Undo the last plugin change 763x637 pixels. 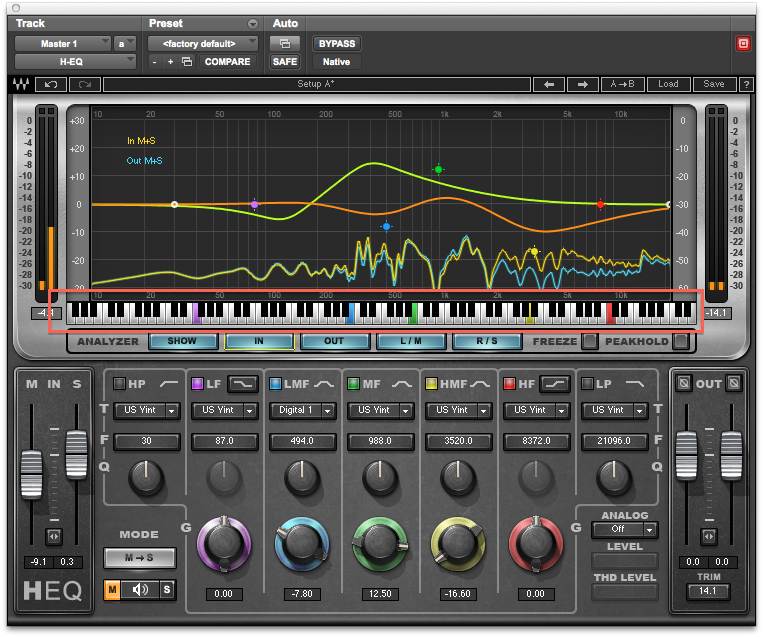click(51, 84)
